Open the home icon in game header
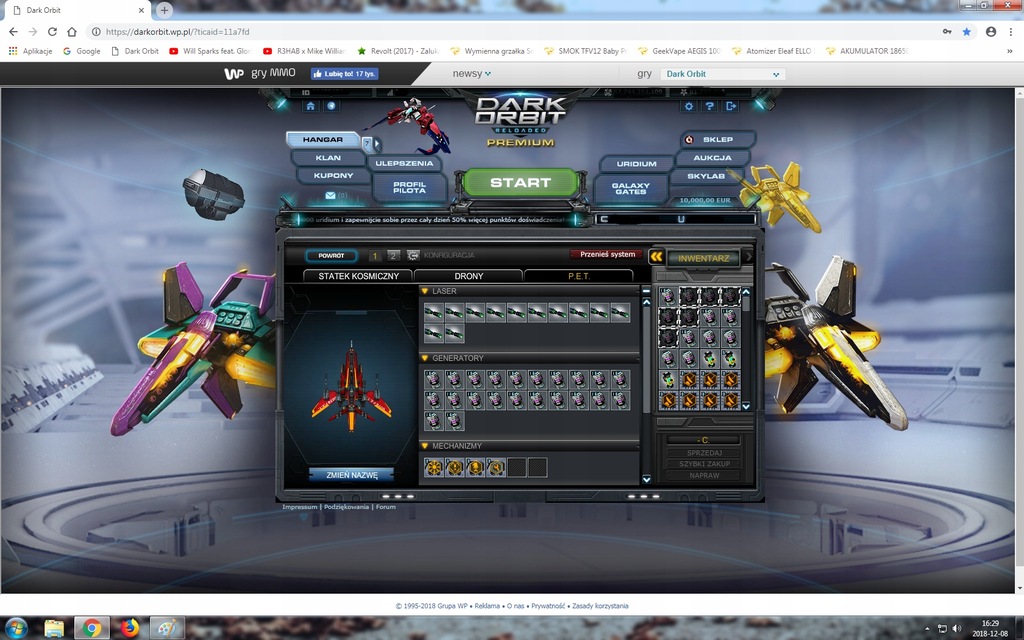This screenshot has height=640, width=1024. point(310,106)
